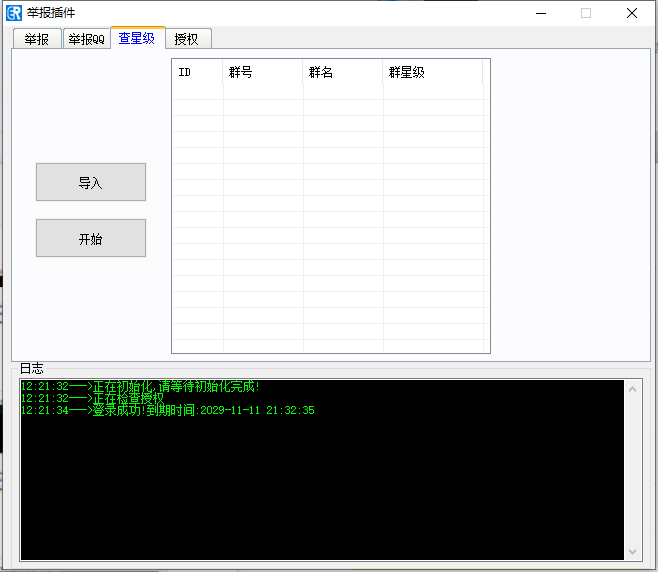Click log scrollbar up arrow

(x=632, y=389)
